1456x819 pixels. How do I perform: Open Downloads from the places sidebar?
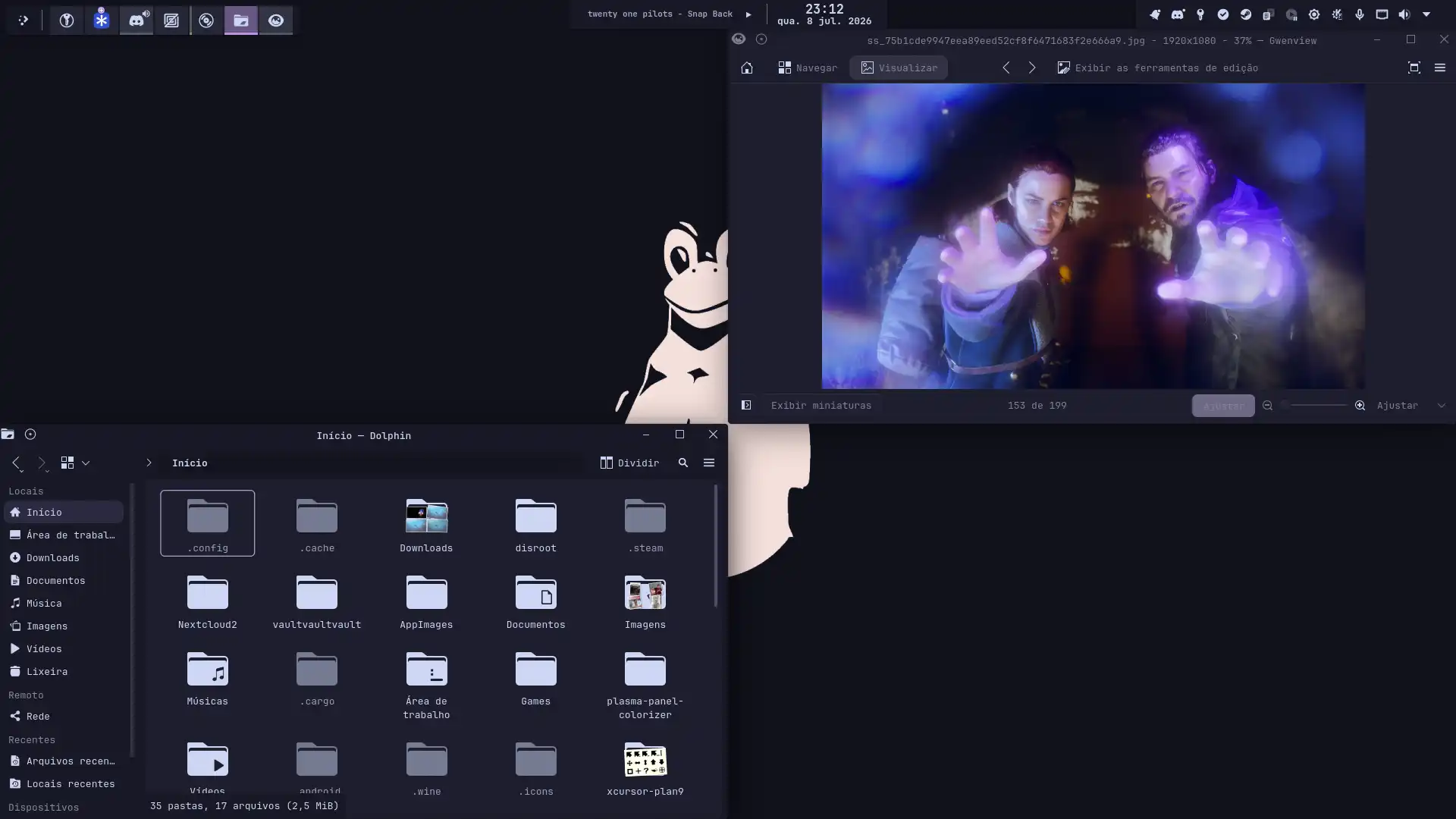coord(64,557)
